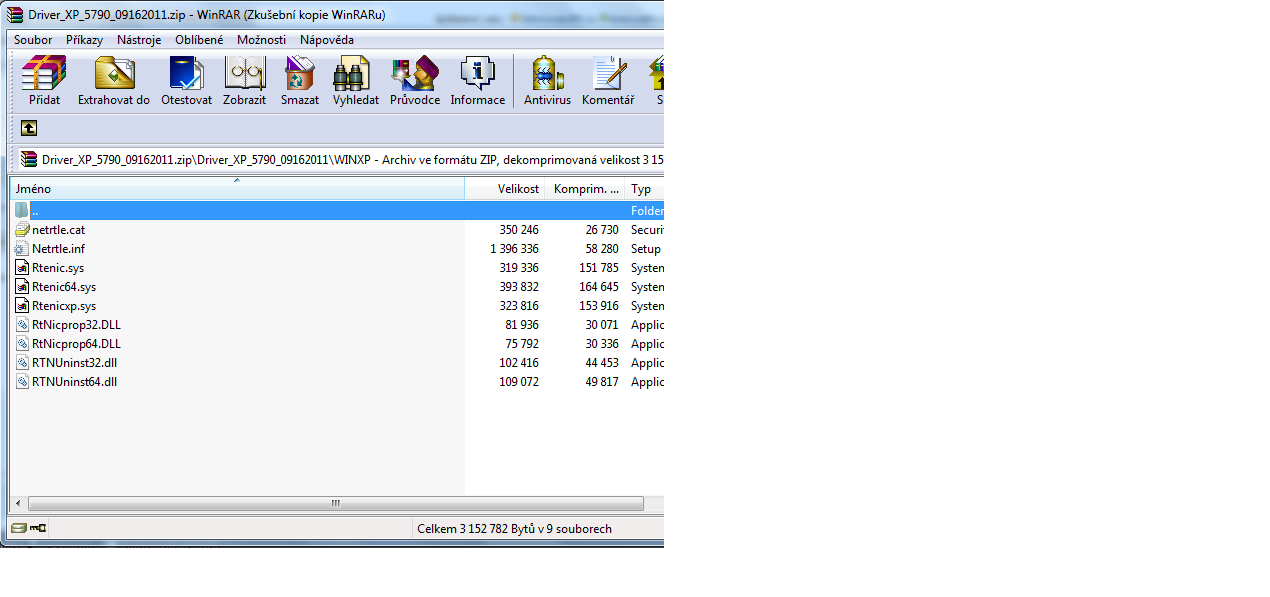Click the compressed size value 30 071
The width and height of the screenshot is (1270, 597).
602,325
